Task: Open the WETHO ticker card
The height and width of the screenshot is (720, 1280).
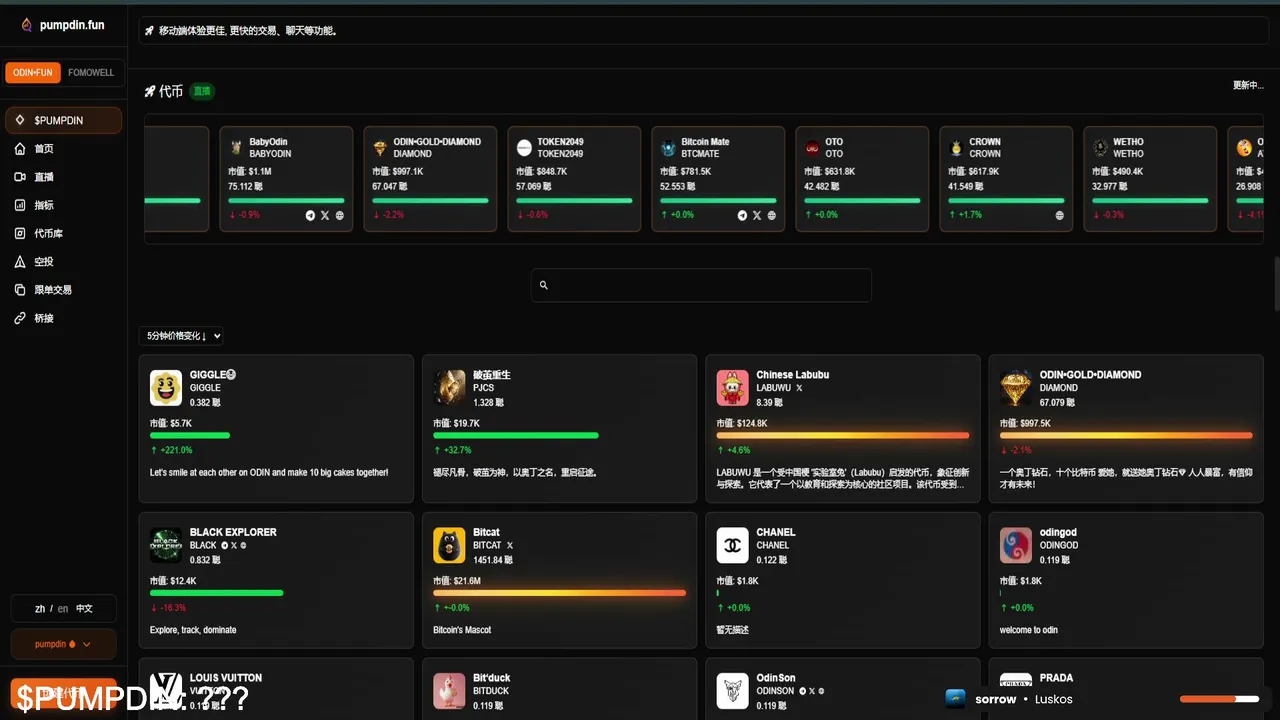Action: [1150, 179]
